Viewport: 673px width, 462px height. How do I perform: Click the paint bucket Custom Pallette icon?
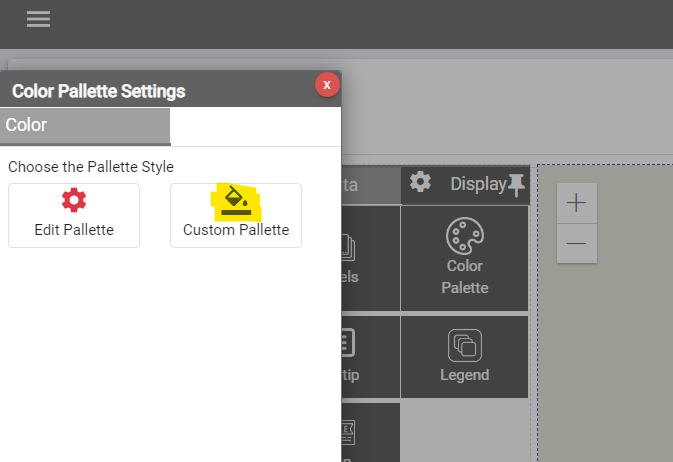pyautogui.click(x=236, y=200)
